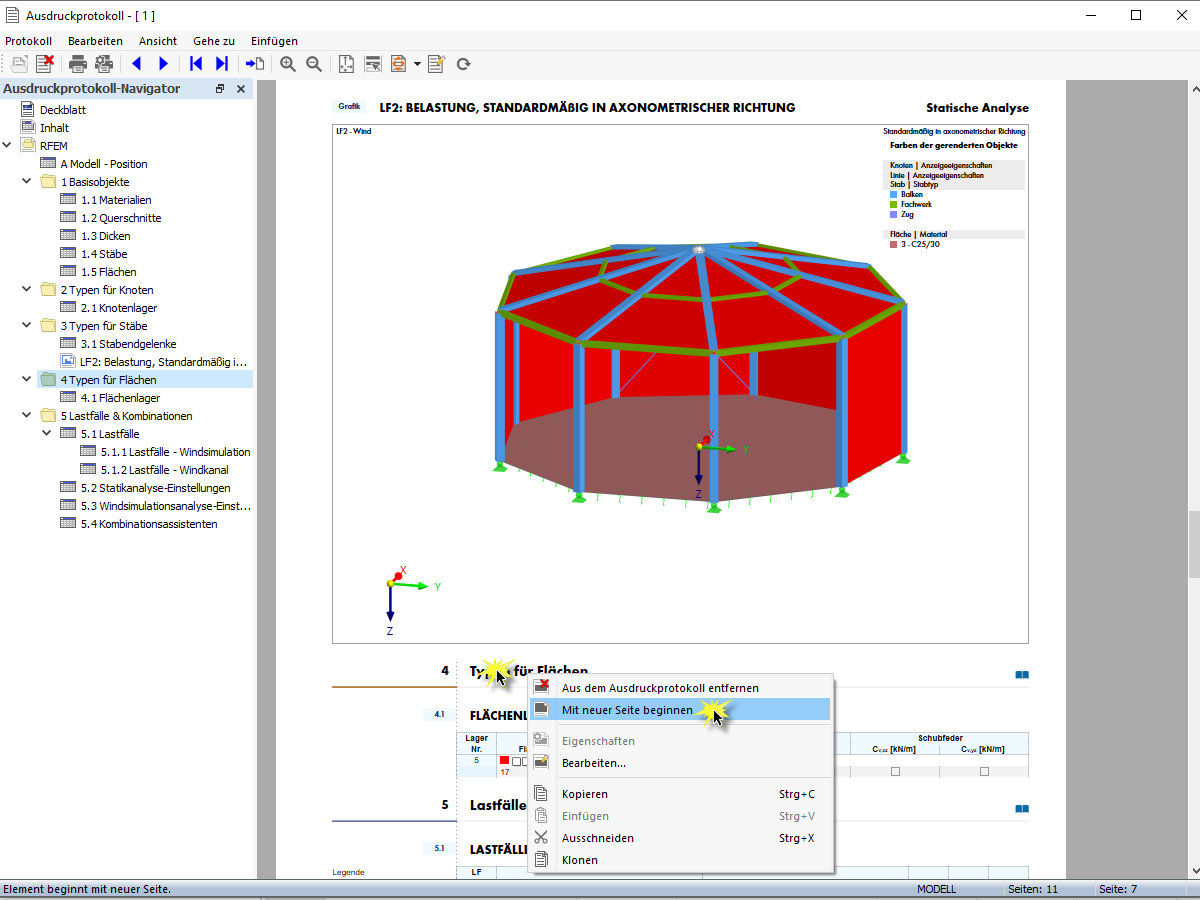Collapse the 2 Typen für Knoten folder
This screenshot has height=900, width=1200.
[26, 290]
